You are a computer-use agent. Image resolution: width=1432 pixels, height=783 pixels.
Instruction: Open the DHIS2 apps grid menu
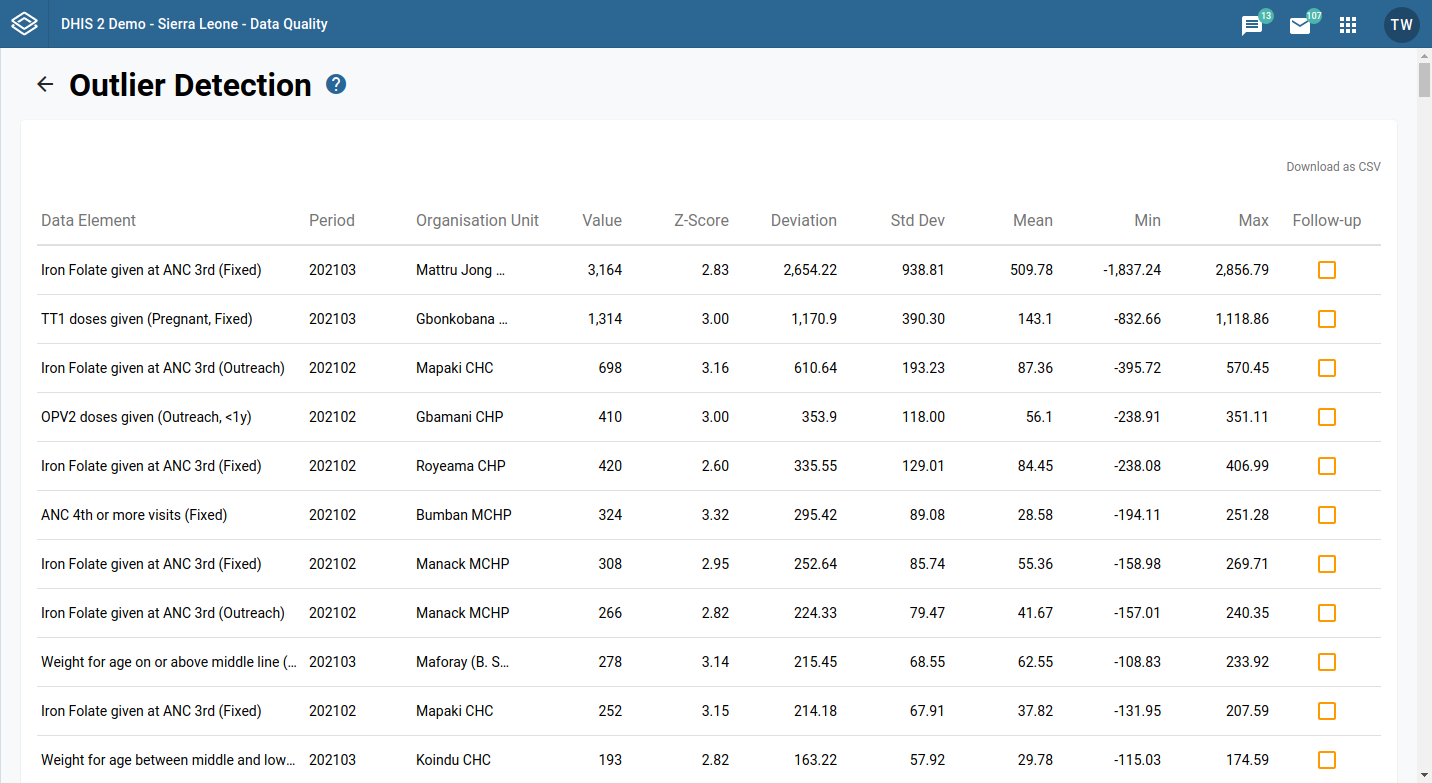(1348, 25)
